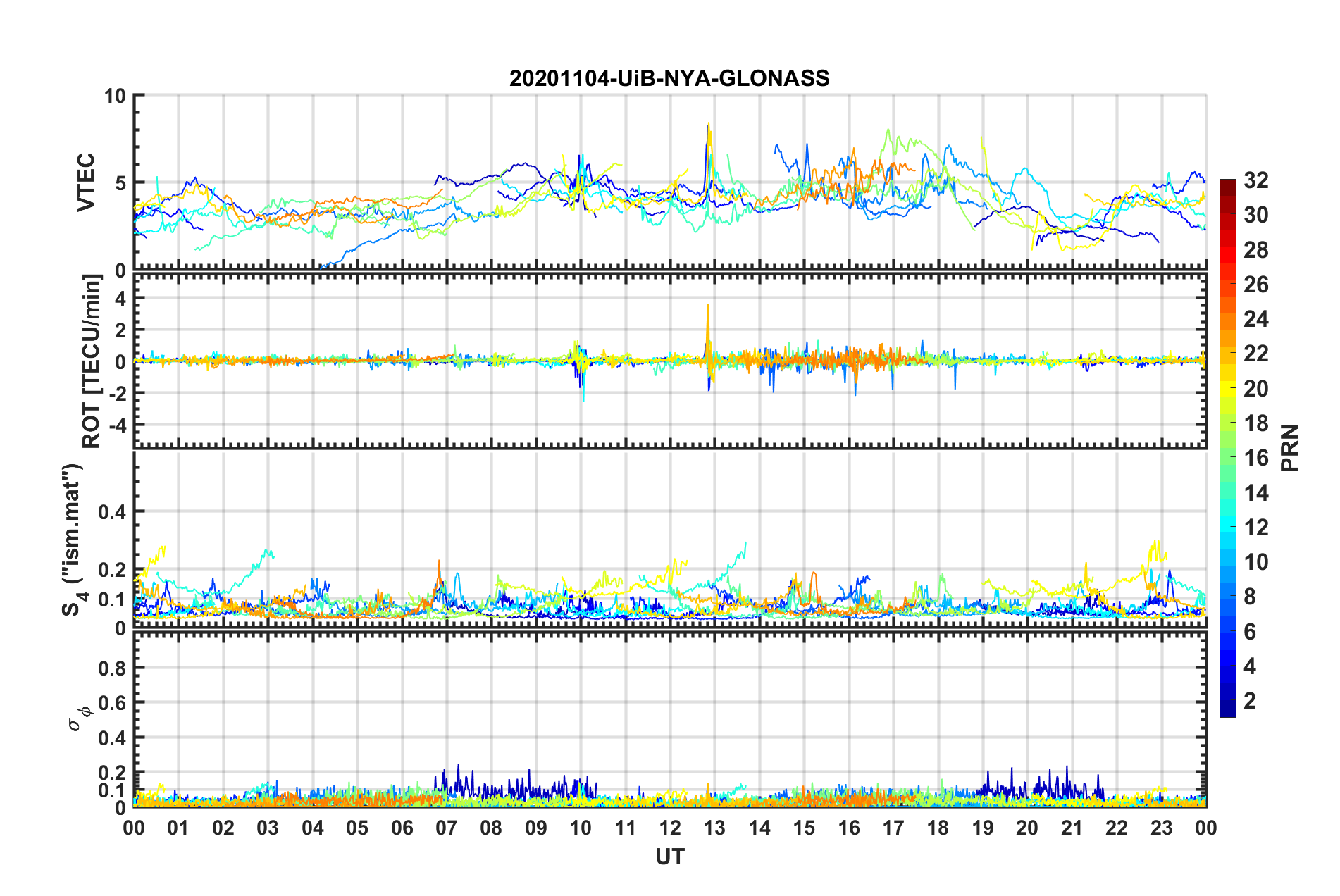
Task: Click the colorbar tick label 8
Action: pyautogui.click(x=1249, y=597)
